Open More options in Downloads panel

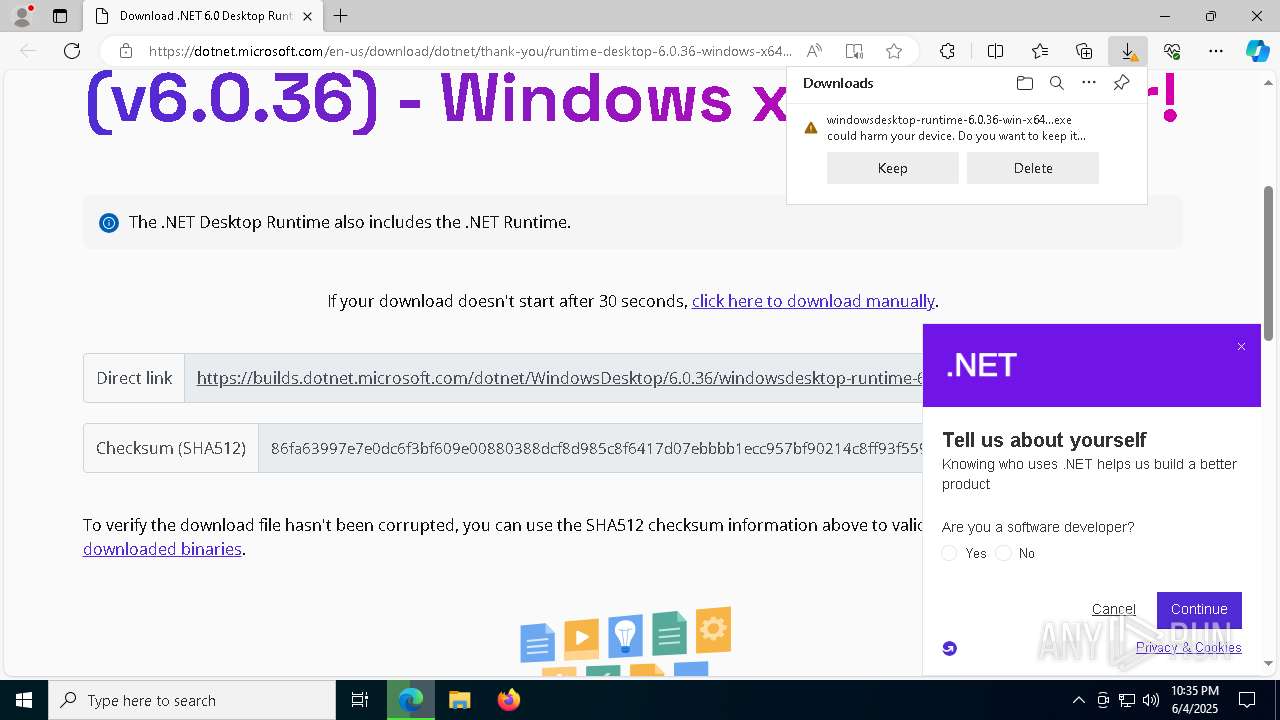1089,83
